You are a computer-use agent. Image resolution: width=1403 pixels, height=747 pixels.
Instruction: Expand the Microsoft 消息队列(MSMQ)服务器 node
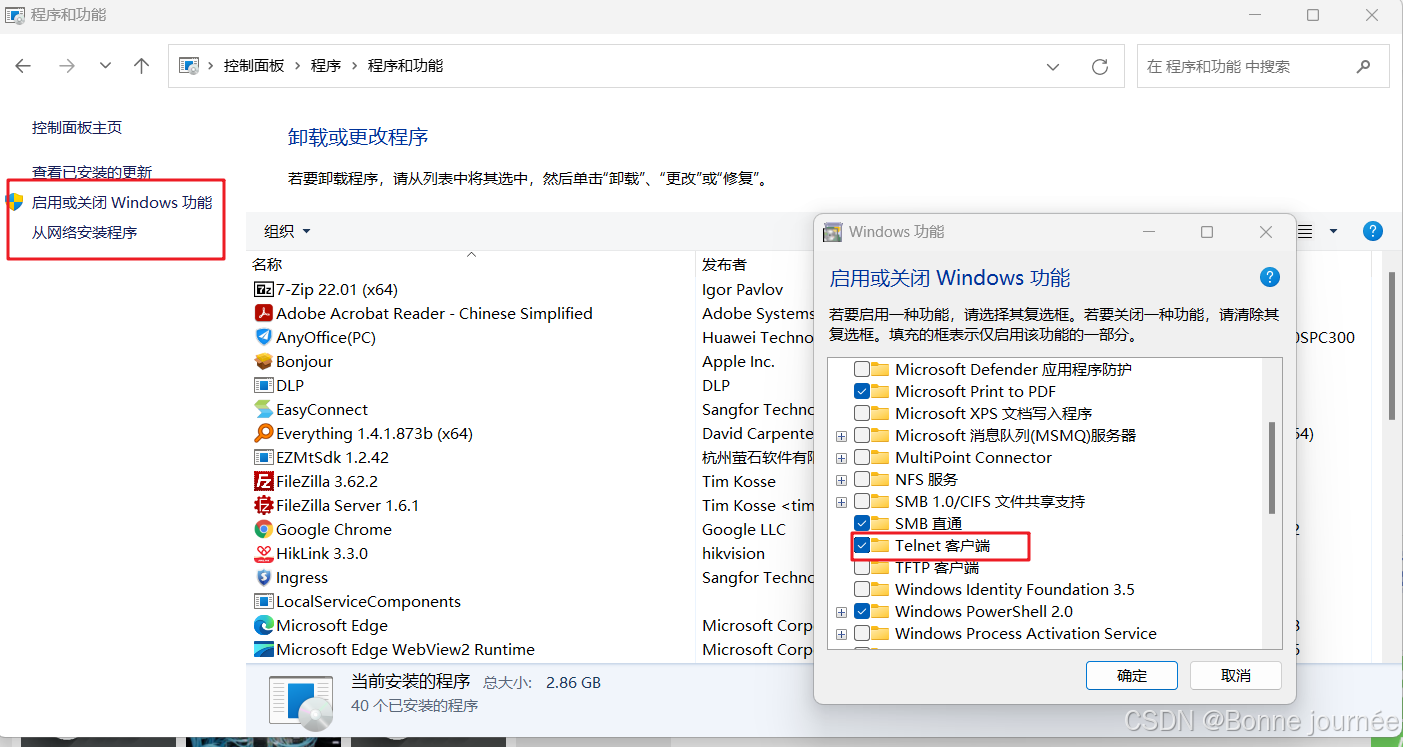pyautogui.click(x=841, y=436)
